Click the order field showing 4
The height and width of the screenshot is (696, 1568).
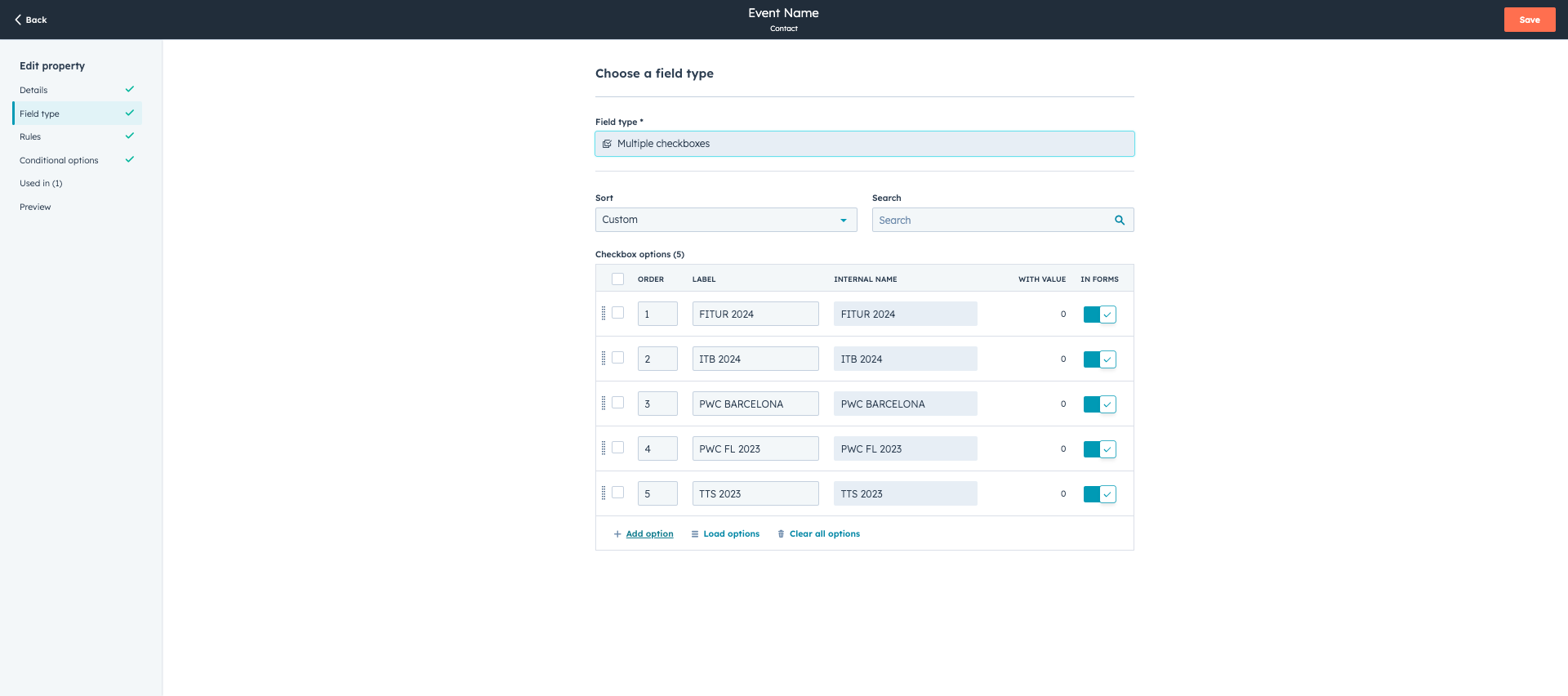(657, 448)
